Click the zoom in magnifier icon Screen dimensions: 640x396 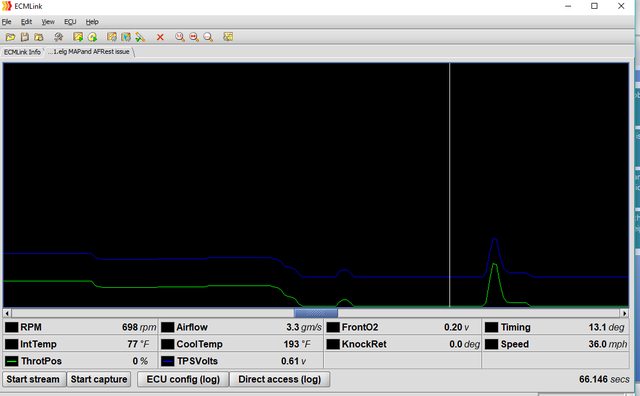pos(180,37)
